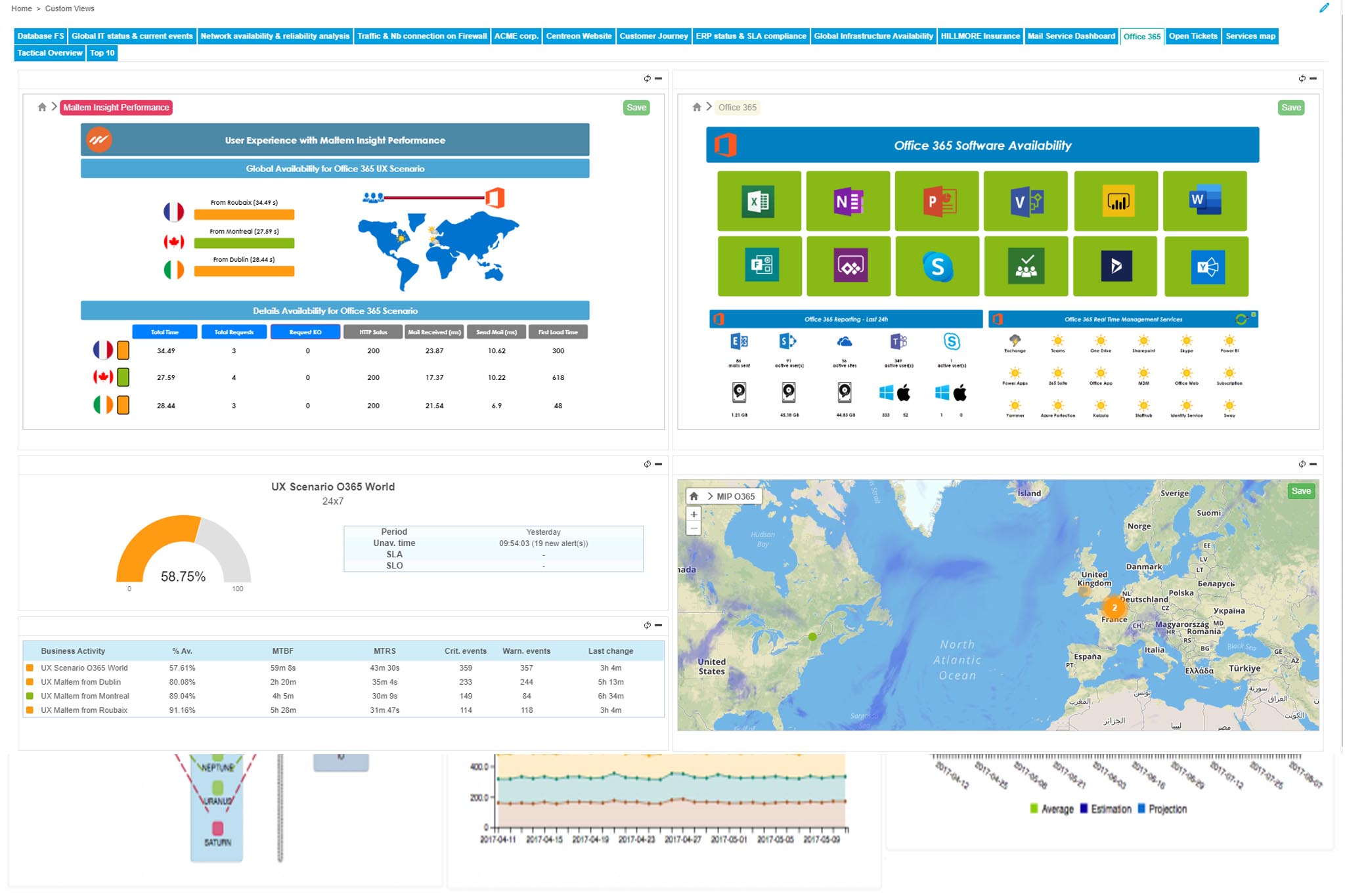
Task: Save the Office 365 view
Action: pos(1291,108)
